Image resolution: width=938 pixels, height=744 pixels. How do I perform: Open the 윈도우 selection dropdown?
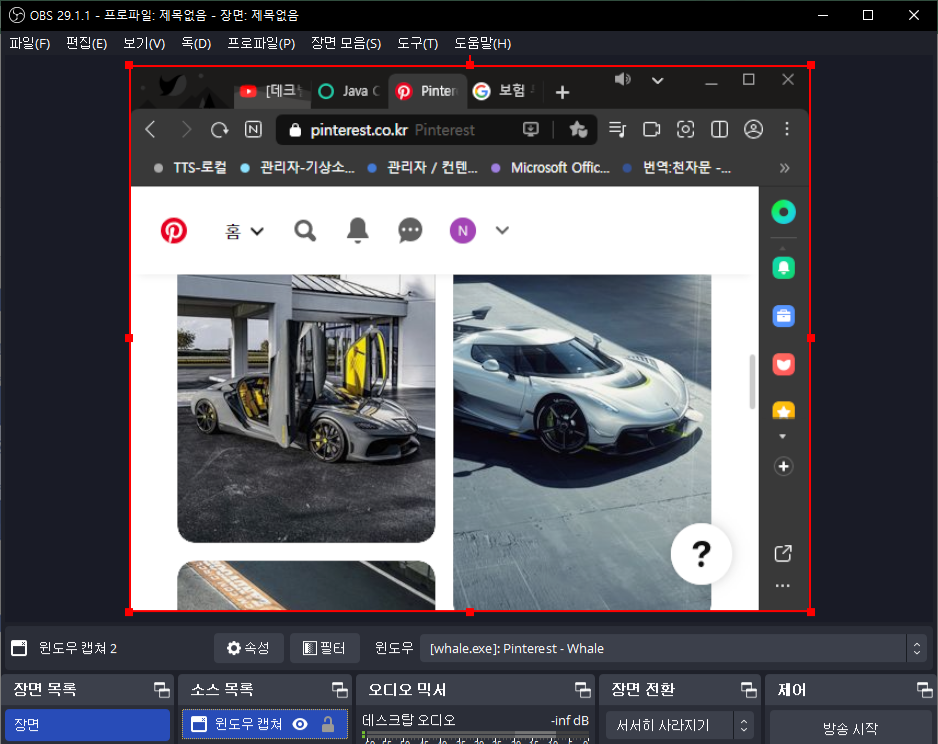(672, 648)
